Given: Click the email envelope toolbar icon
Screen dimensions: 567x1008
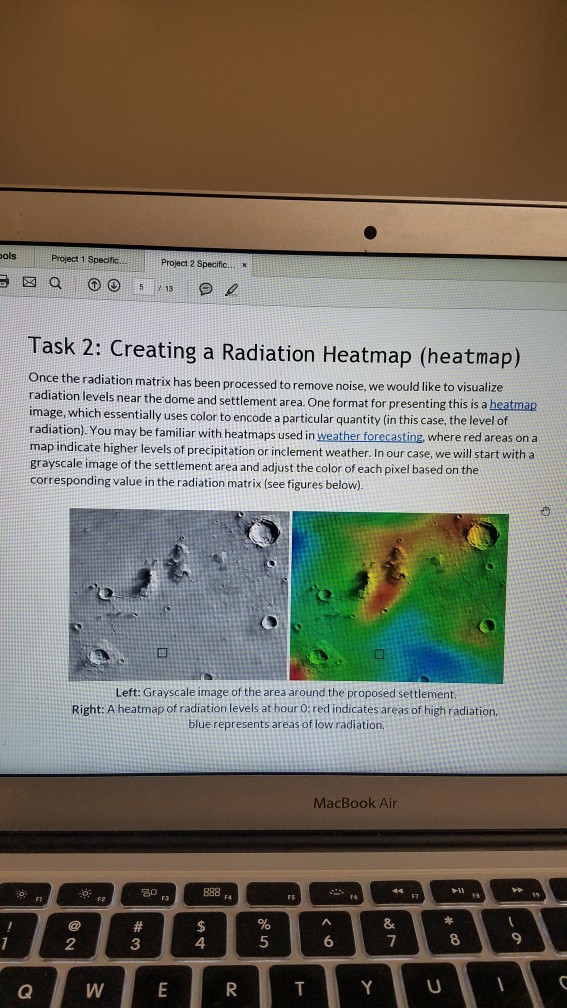Looking at the screenshot, I should click(x=30, y=283).
